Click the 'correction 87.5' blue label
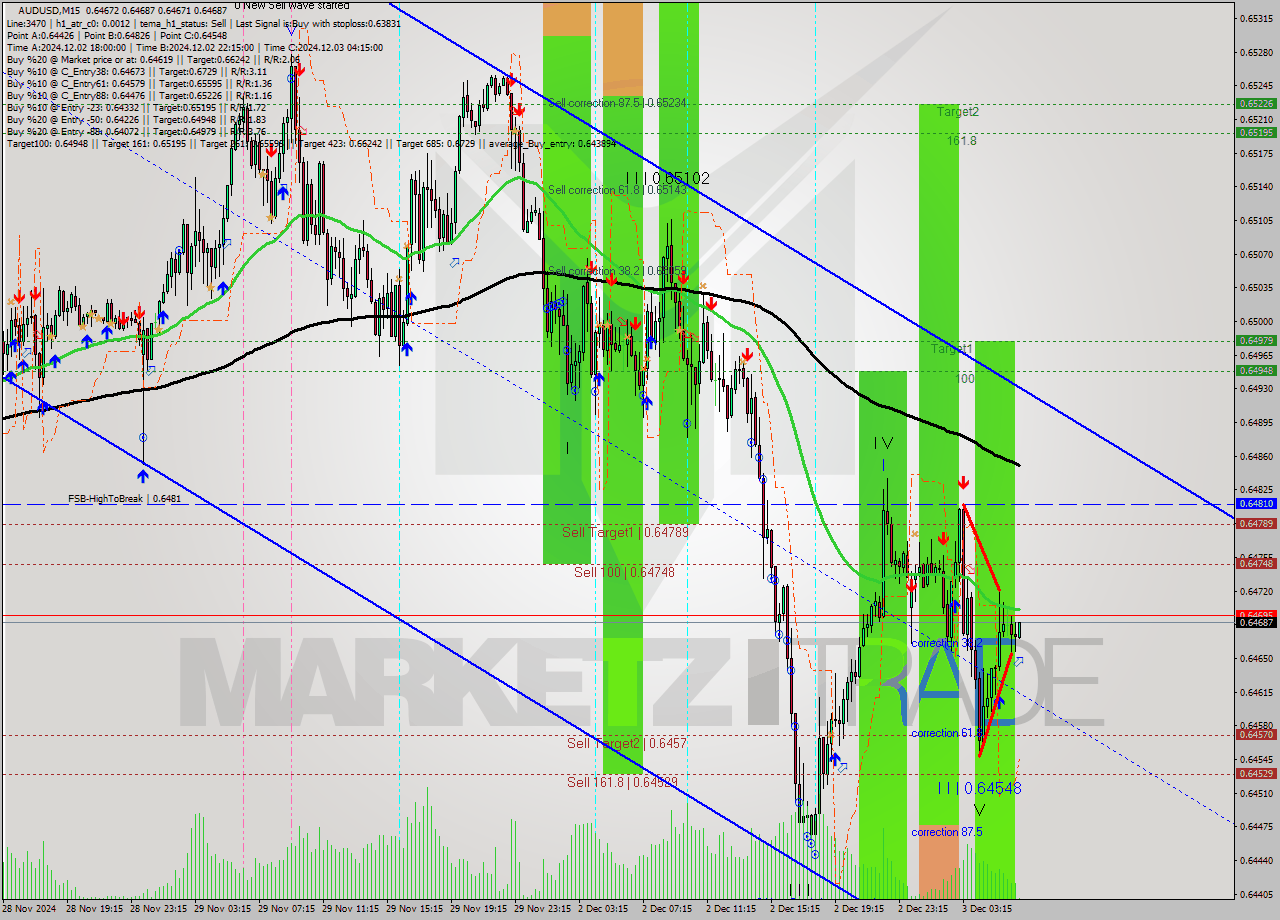Screen dimensions: 1280x920 (x=947, y=832)
